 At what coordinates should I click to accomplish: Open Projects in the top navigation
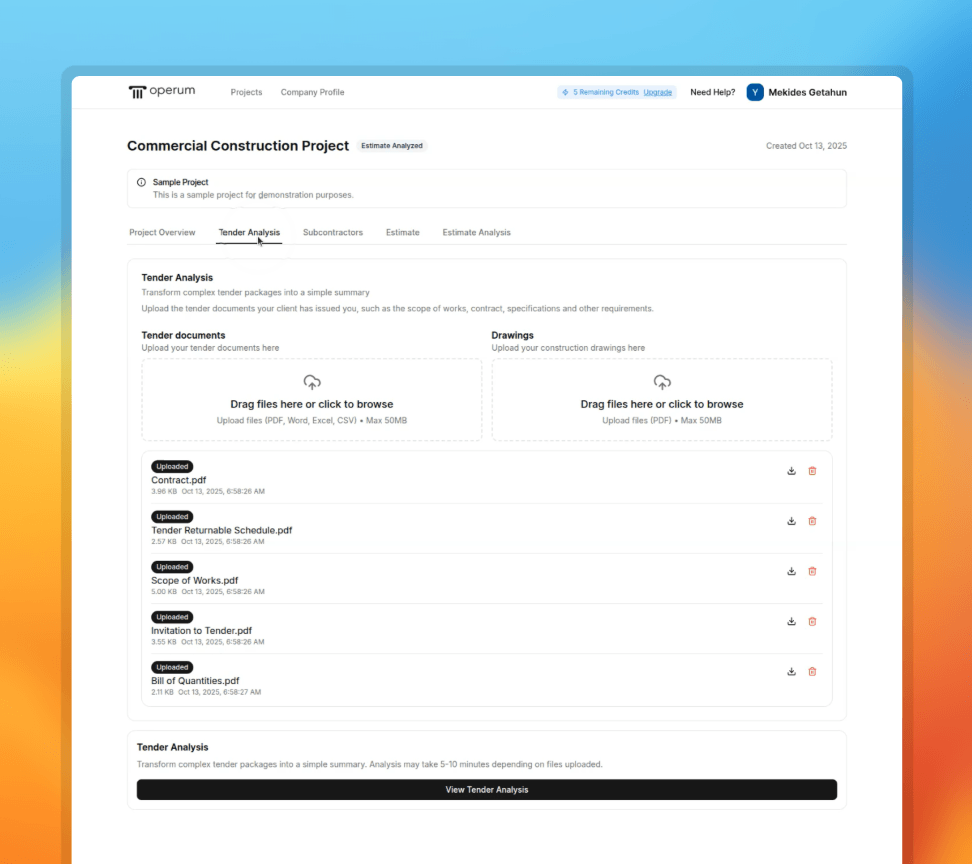[x=246, y=92]
